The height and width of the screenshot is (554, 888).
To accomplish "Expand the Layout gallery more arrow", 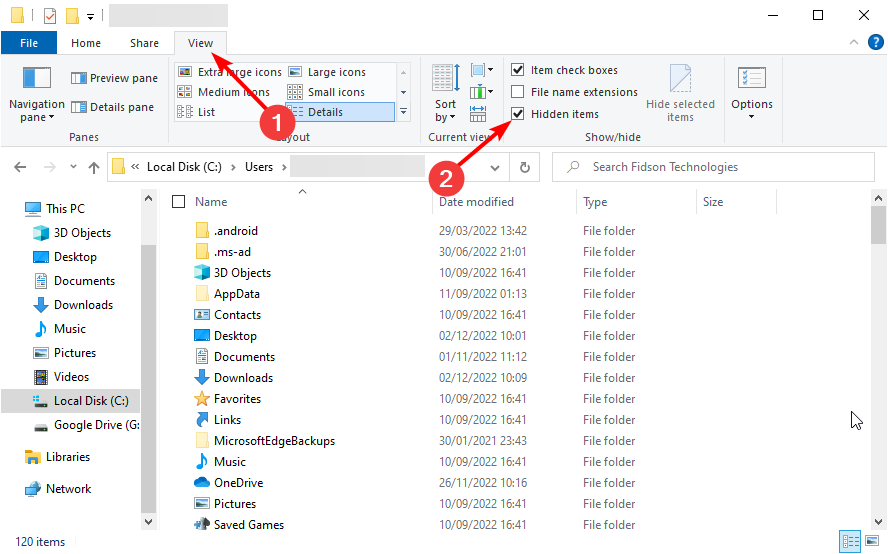I will pos(403,112).
